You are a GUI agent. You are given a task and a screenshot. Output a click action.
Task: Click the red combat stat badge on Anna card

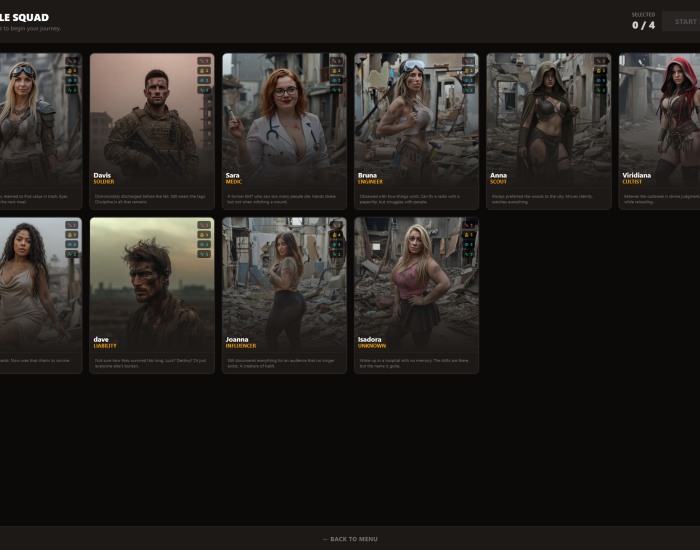[600, 61]
